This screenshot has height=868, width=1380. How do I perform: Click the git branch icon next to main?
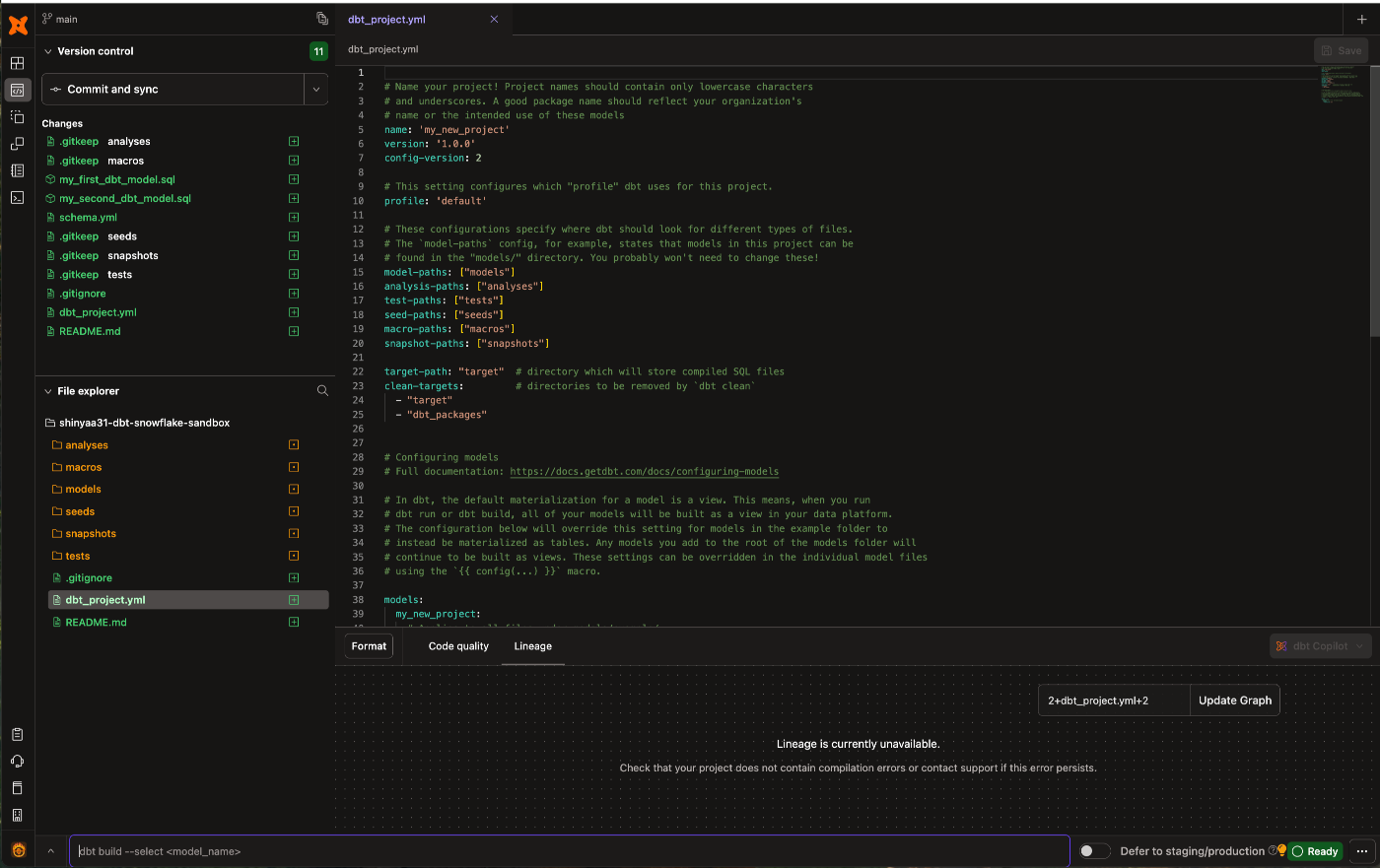pyautogui.click(x=46, y=19)
